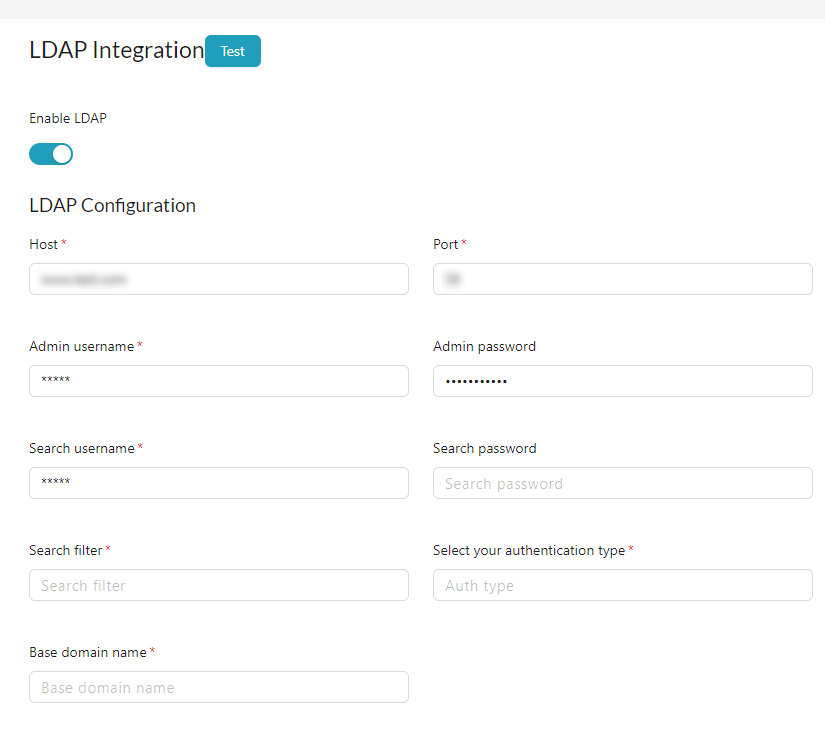The width and height of the screenshot is (825, 745).
Task: Click the Search password field
Action: coord(622,483)
